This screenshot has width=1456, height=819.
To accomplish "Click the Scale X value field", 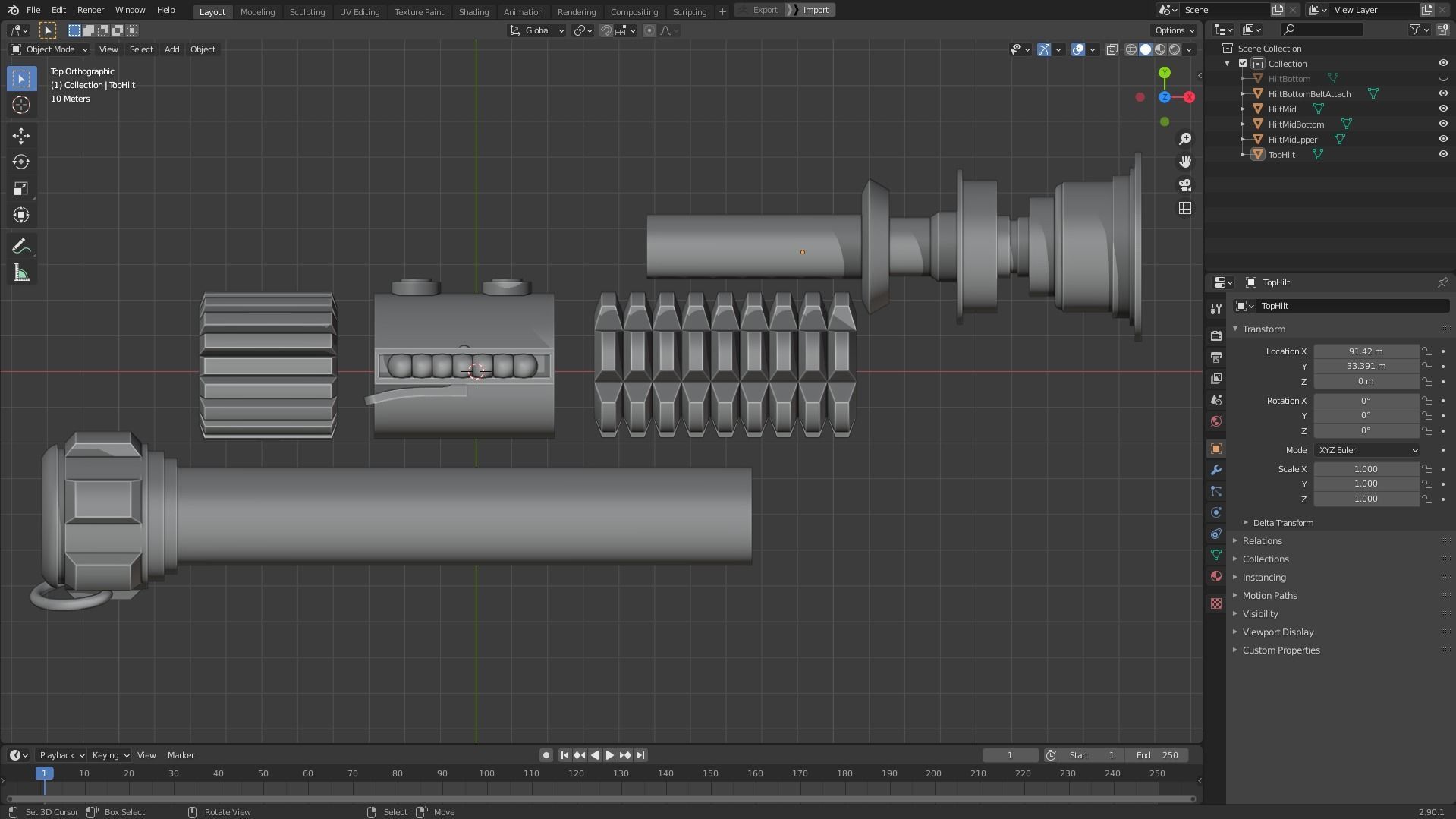I will click(x=1366, y=469).
